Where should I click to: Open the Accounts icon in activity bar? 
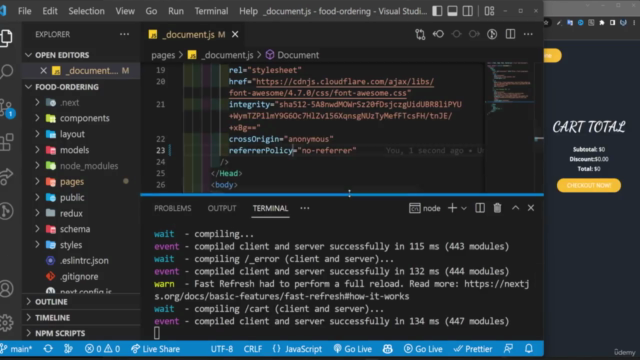tap(7, 289)
